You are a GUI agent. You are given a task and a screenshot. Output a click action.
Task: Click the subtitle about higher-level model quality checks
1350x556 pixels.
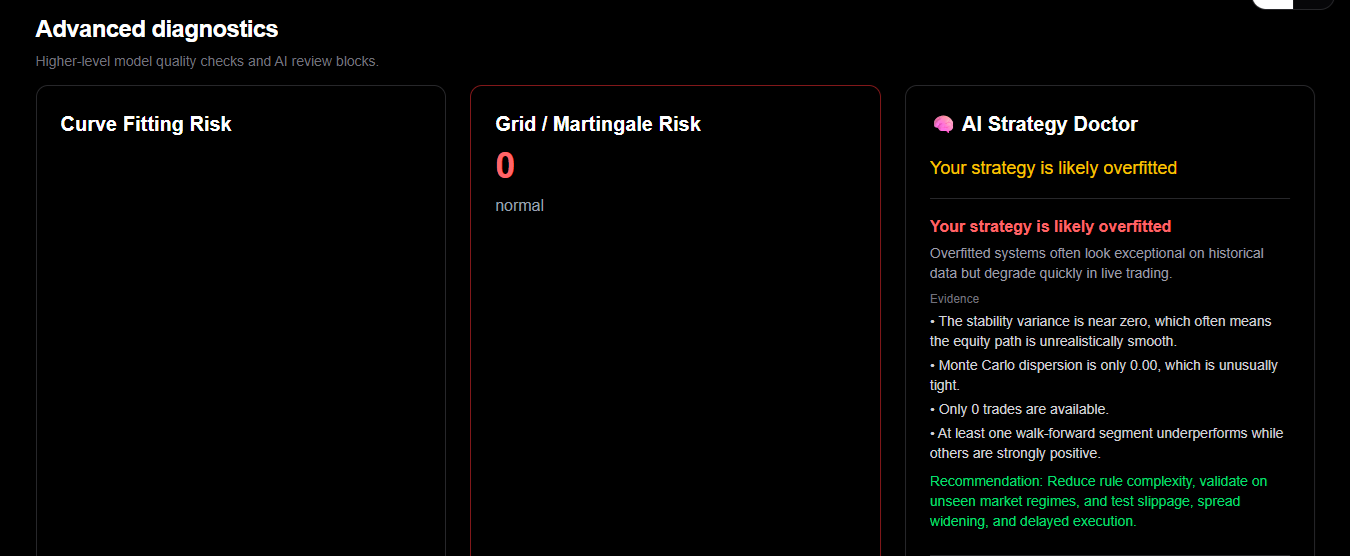pyautogui.click(x=207, y=61)
